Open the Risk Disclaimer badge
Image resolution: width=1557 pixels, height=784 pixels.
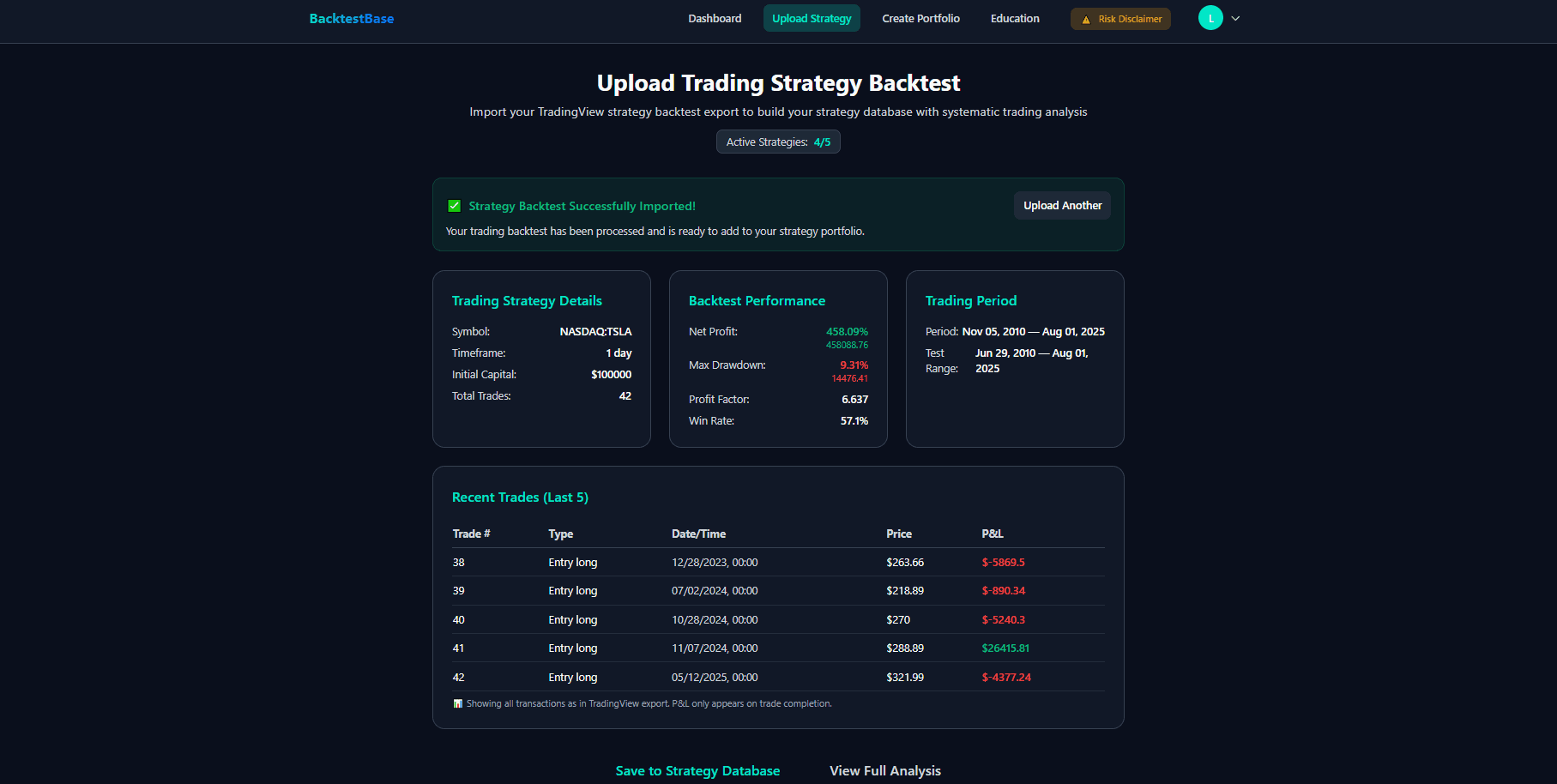1120,19
